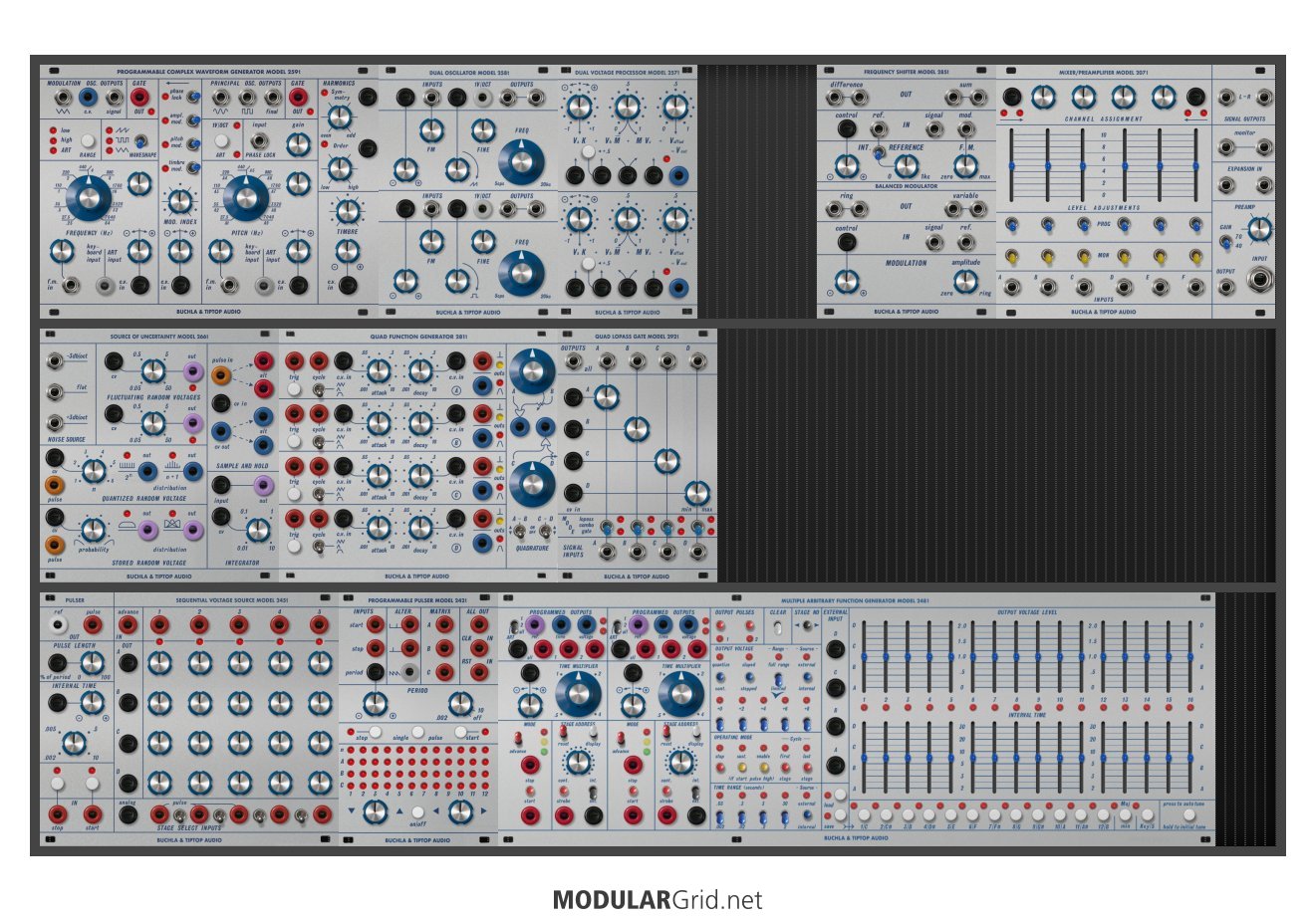Click the channel A level slider on mixer
Viewport: 1316px width, 921px height.
[x=1012, y=165]
